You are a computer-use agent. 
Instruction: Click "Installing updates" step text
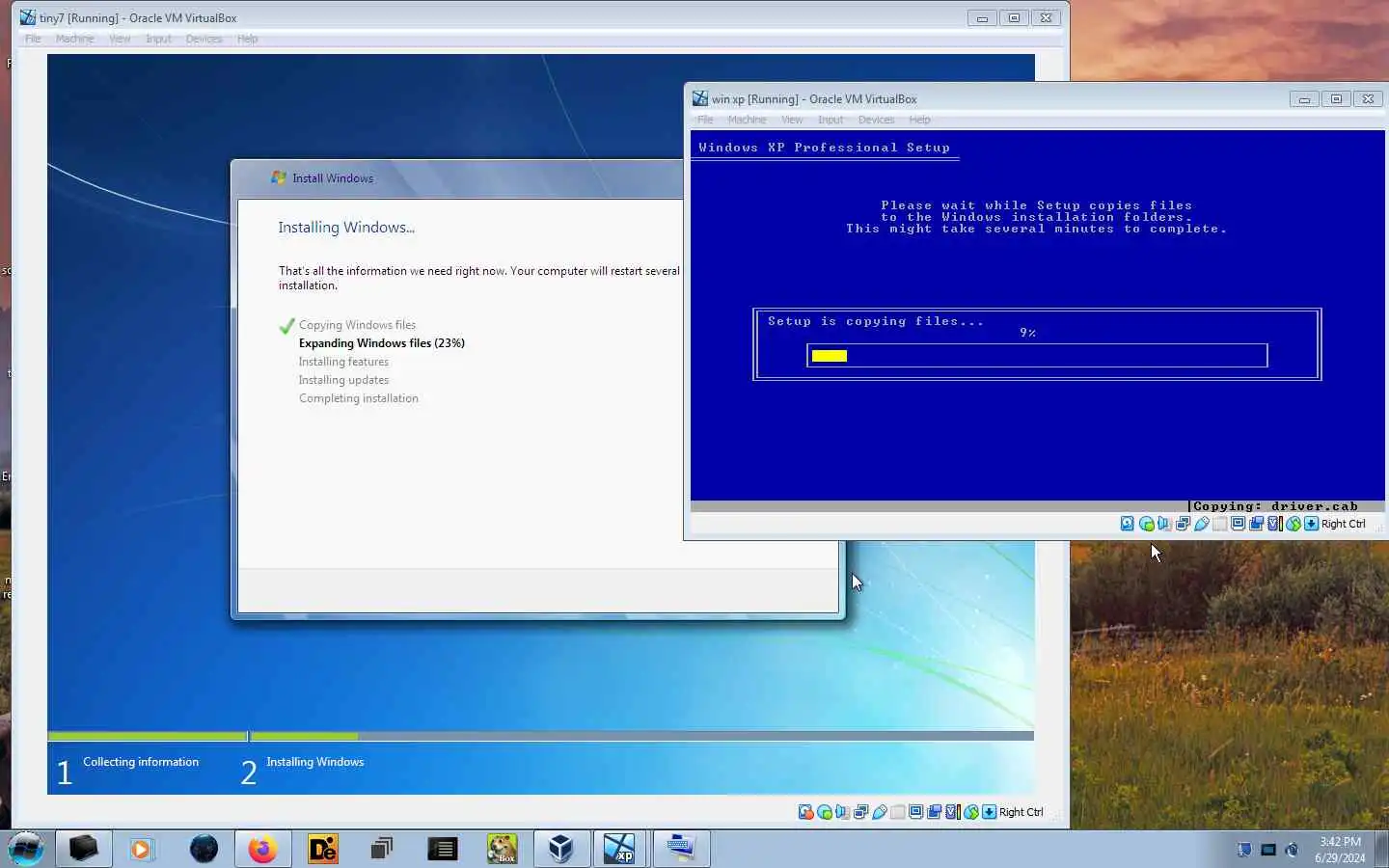pos(343,380)
